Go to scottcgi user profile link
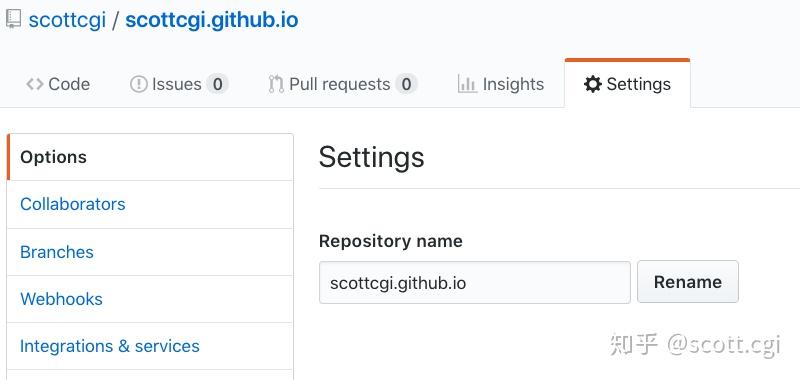Viewport: 800px width, 380px height. tap(67, 20)
